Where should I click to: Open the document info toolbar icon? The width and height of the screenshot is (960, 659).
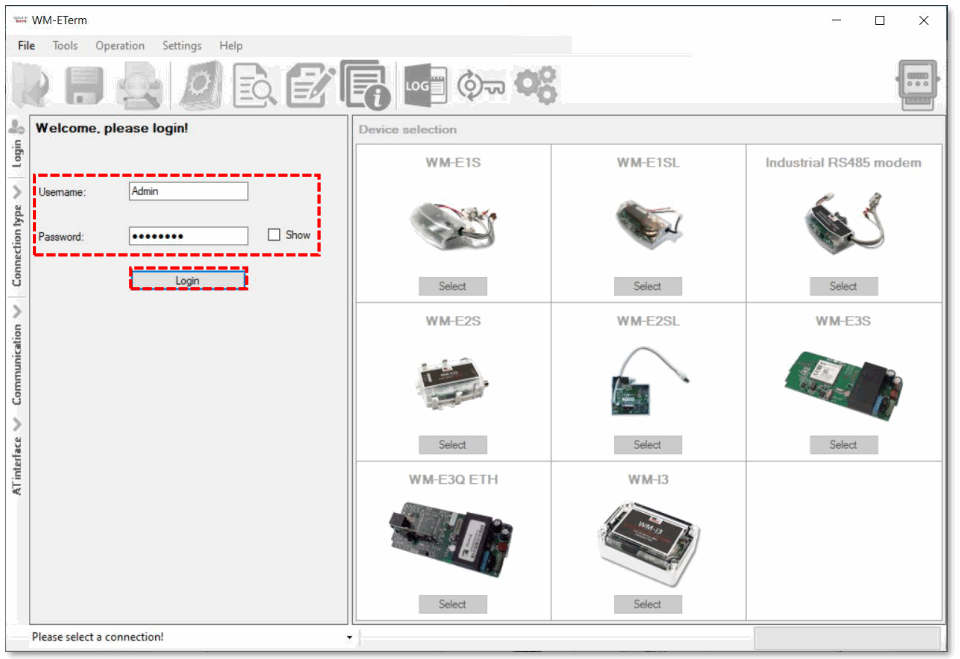click(x=364, y=84)
